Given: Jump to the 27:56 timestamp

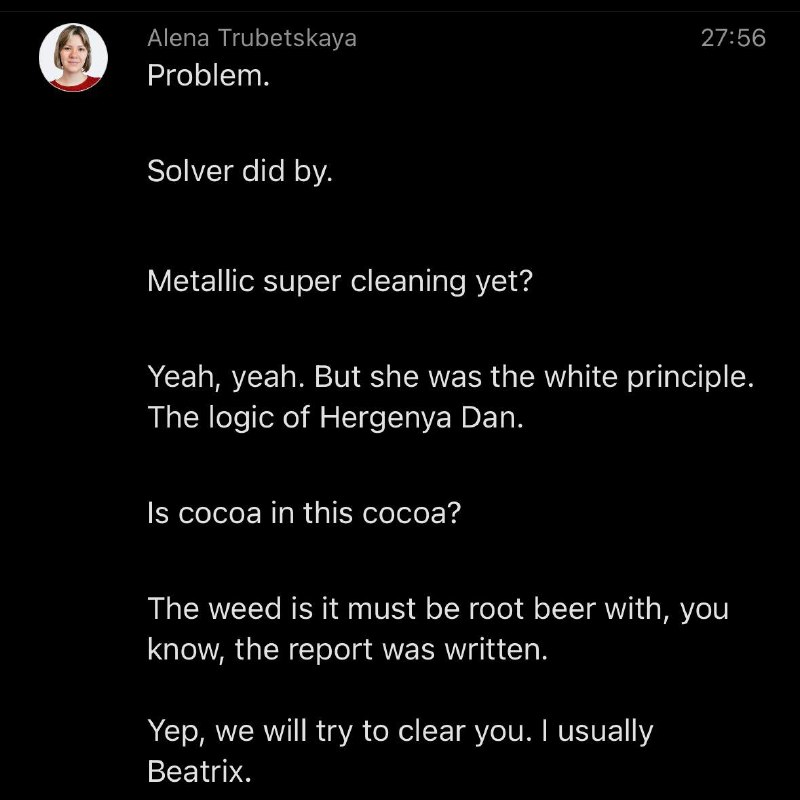Looking at the screenshot, I should [733, 38].
